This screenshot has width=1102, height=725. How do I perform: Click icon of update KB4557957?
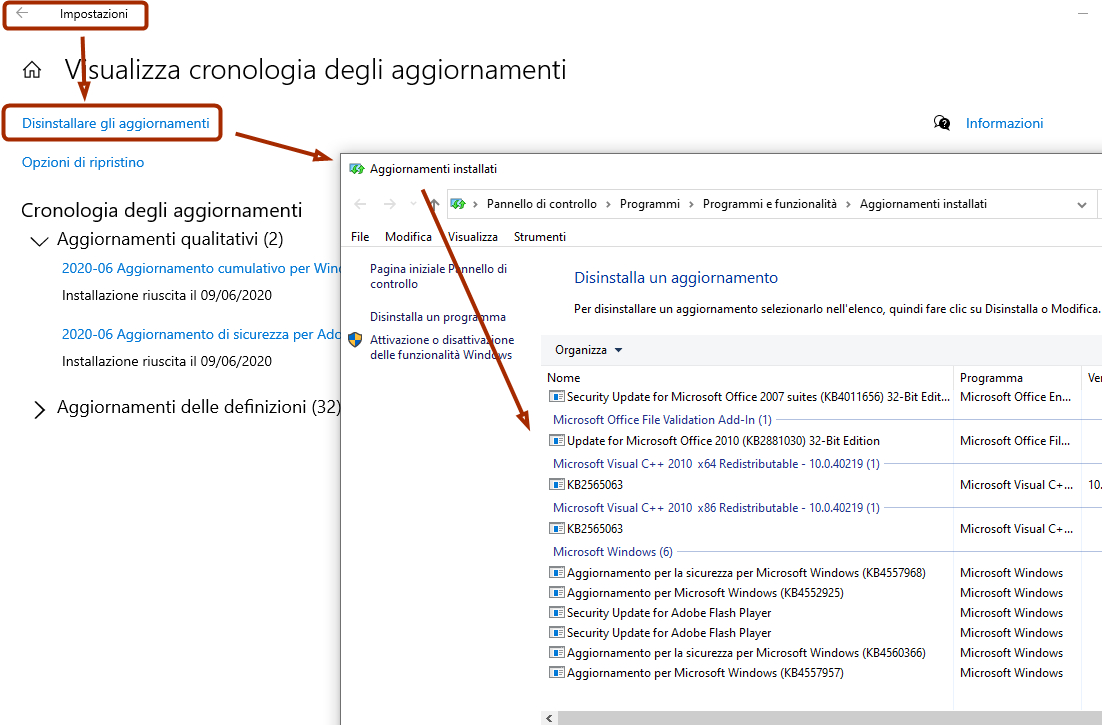[x=557, y=673]
